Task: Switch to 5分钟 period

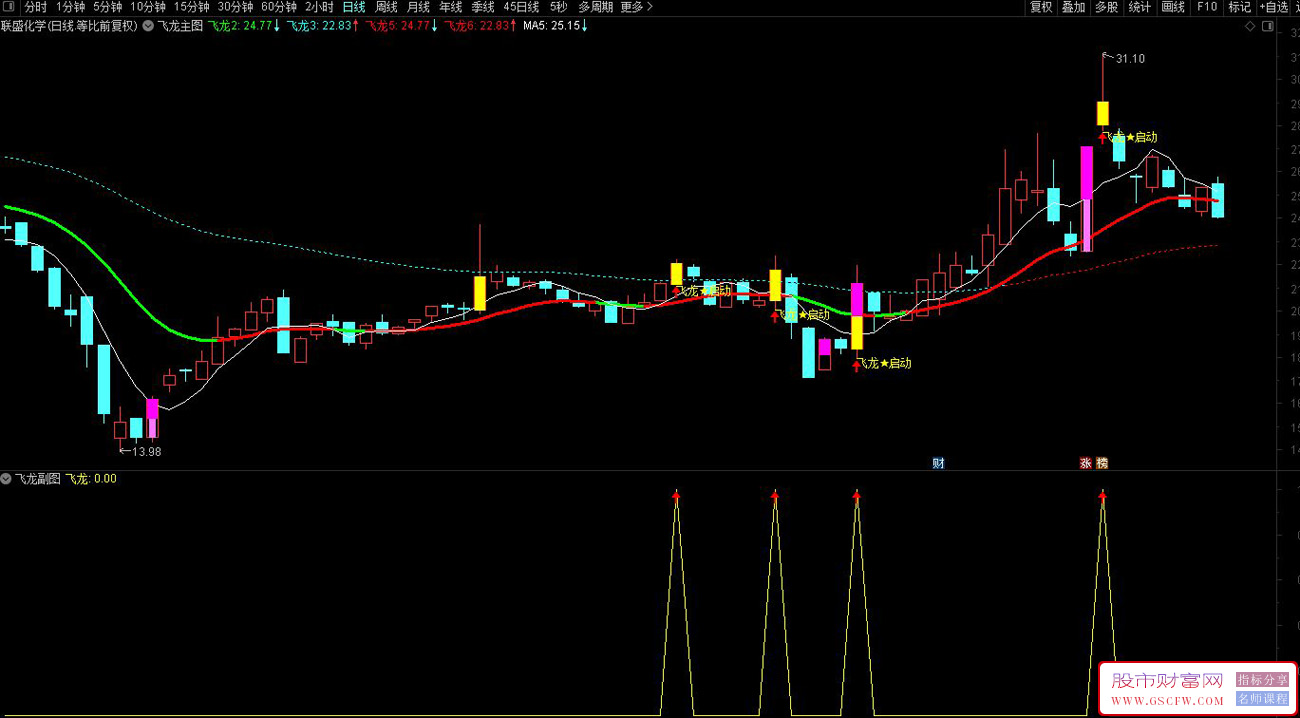Action: point(108,7)
